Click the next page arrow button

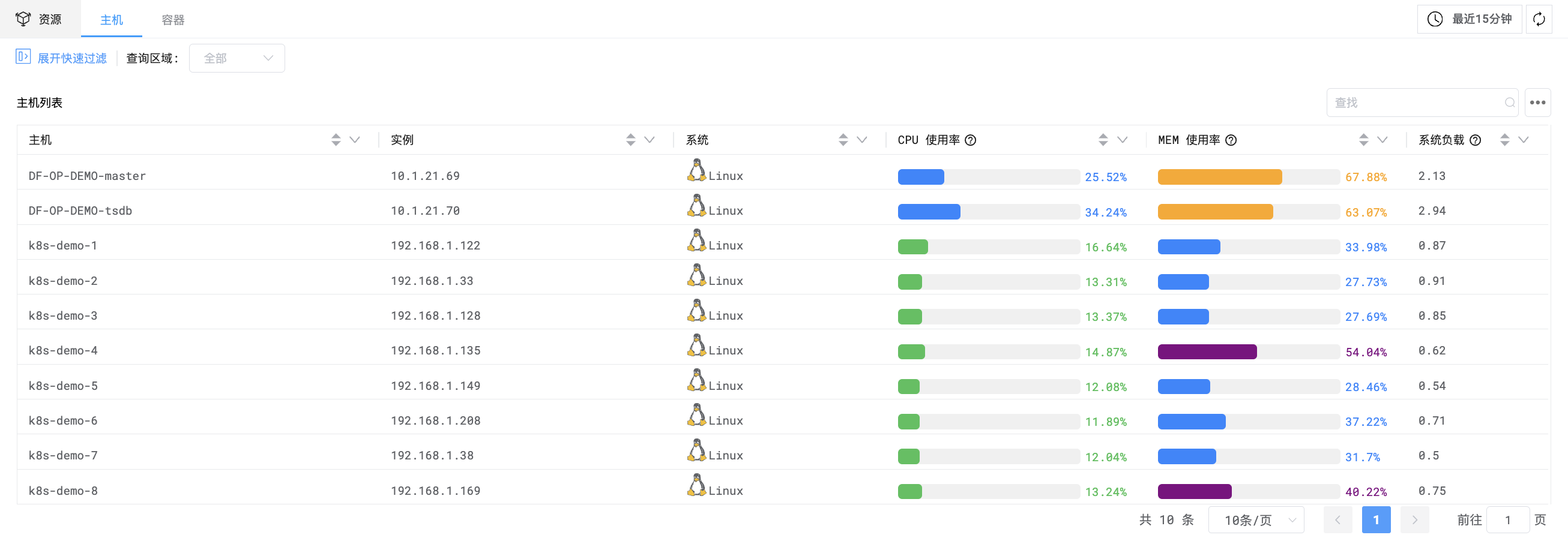coord(1414,519)
